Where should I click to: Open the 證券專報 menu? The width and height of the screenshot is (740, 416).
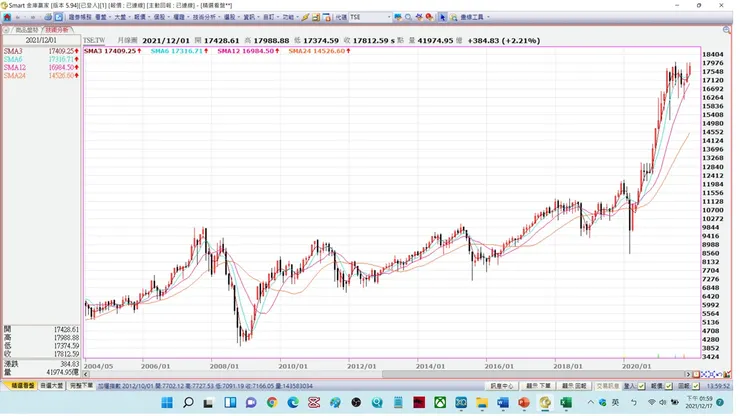coord(80,17)
